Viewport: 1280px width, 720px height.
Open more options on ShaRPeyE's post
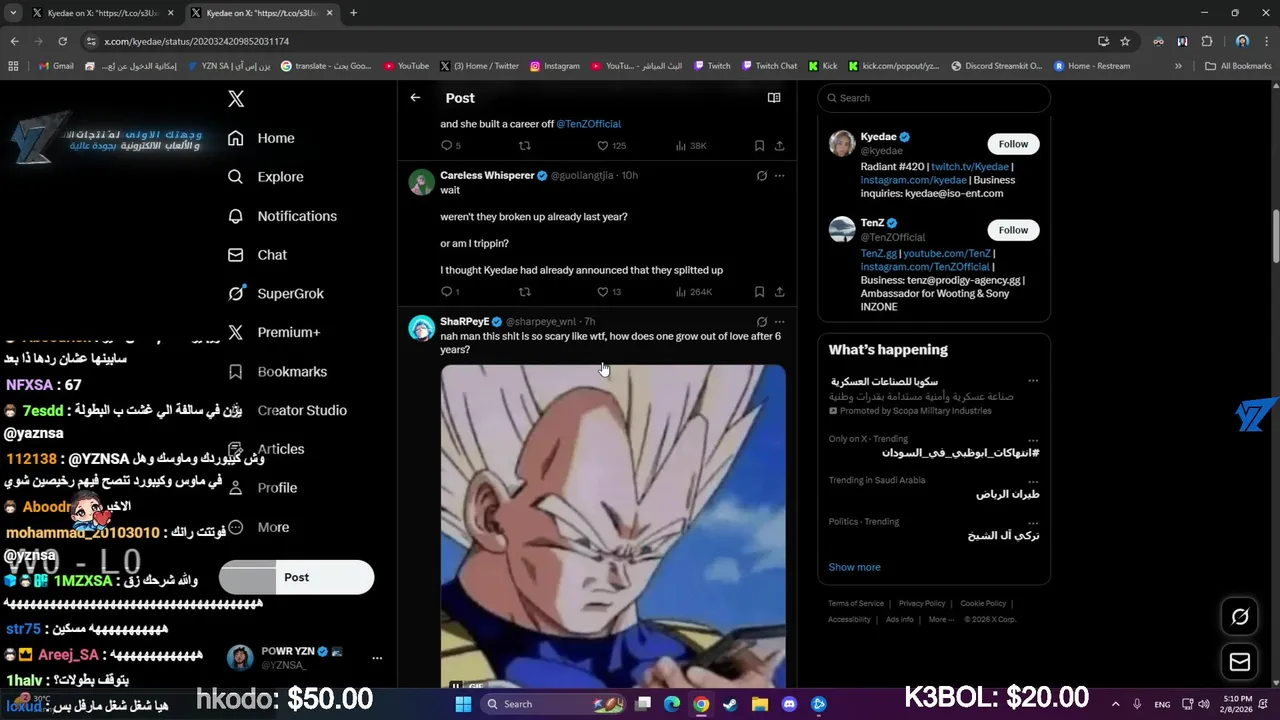pos(780,322)
